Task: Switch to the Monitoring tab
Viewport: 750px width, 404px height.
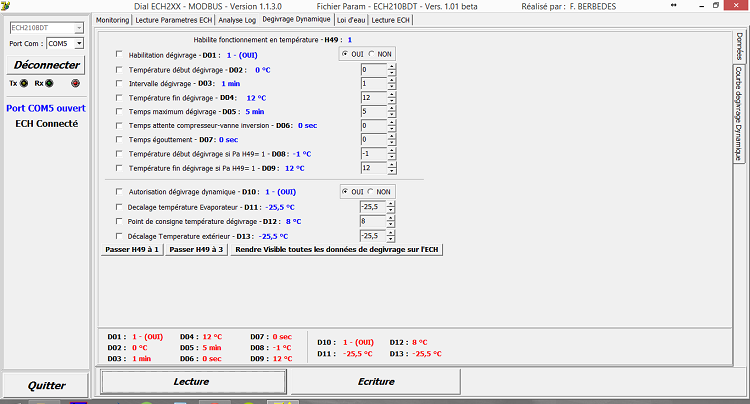Action: 112,19
